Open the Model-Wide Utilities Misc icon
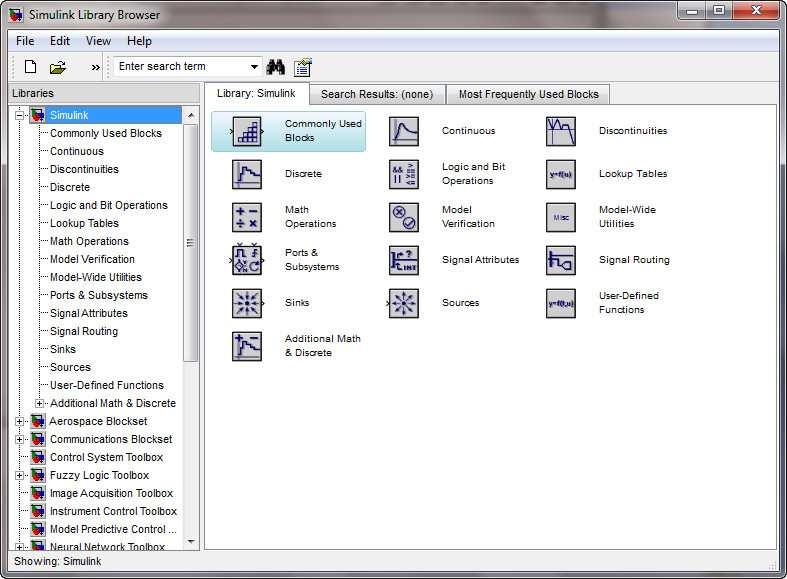 (561, 217)
